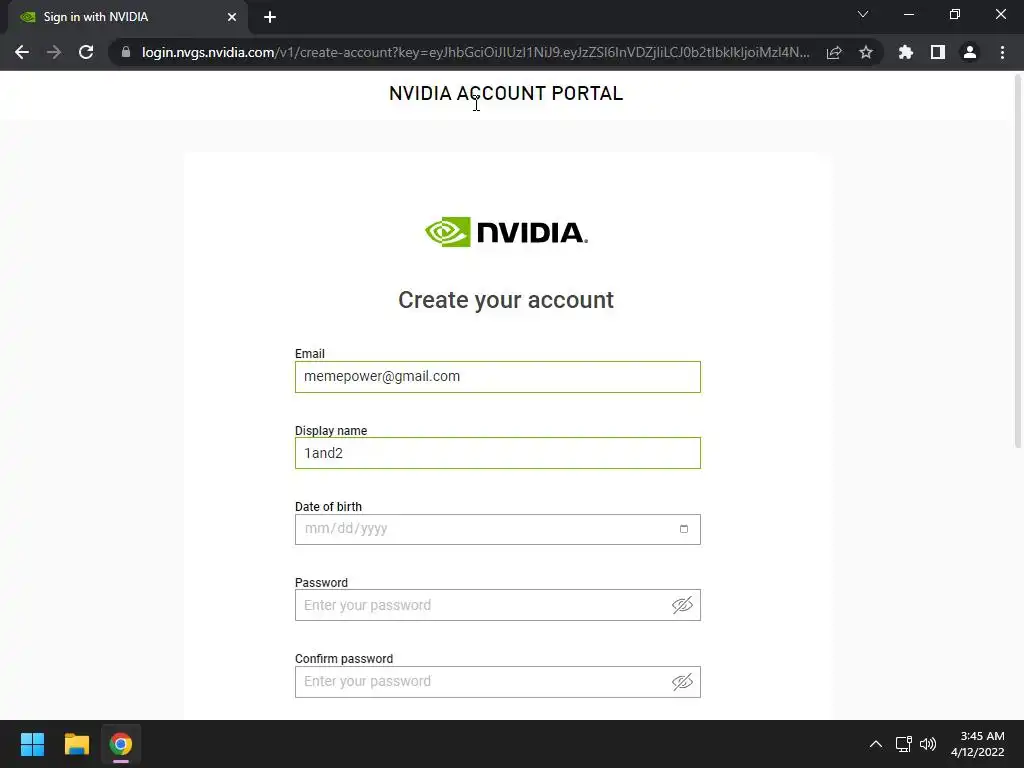Image resolution: width=1024 pixels, height=768 pixels.
Task: Click into the Email field
Action: click(498, 377)
